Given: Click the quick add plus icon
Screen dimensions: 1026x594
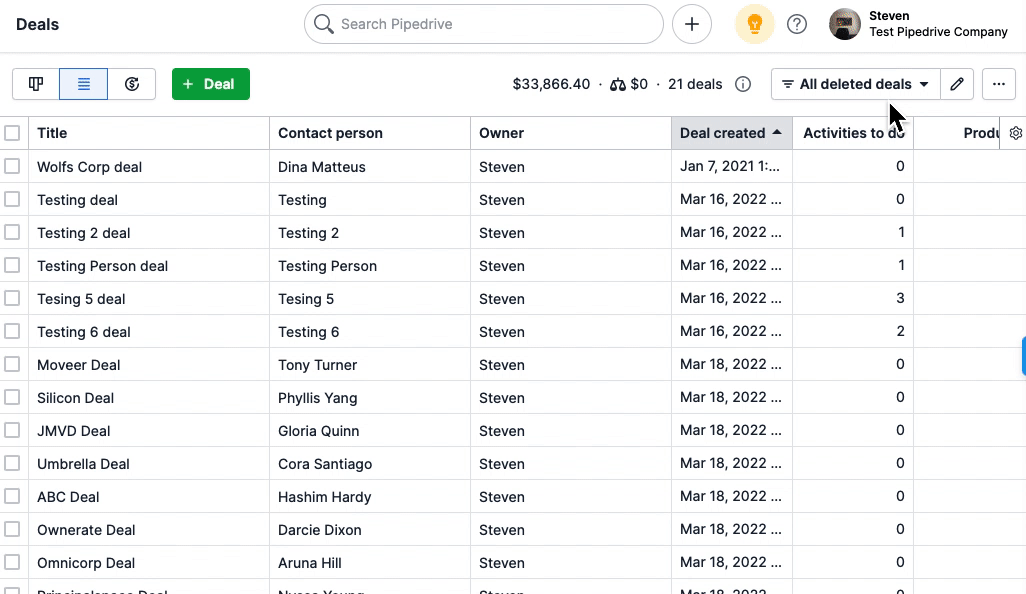Looking at the screenshot, I should (692, 23).
